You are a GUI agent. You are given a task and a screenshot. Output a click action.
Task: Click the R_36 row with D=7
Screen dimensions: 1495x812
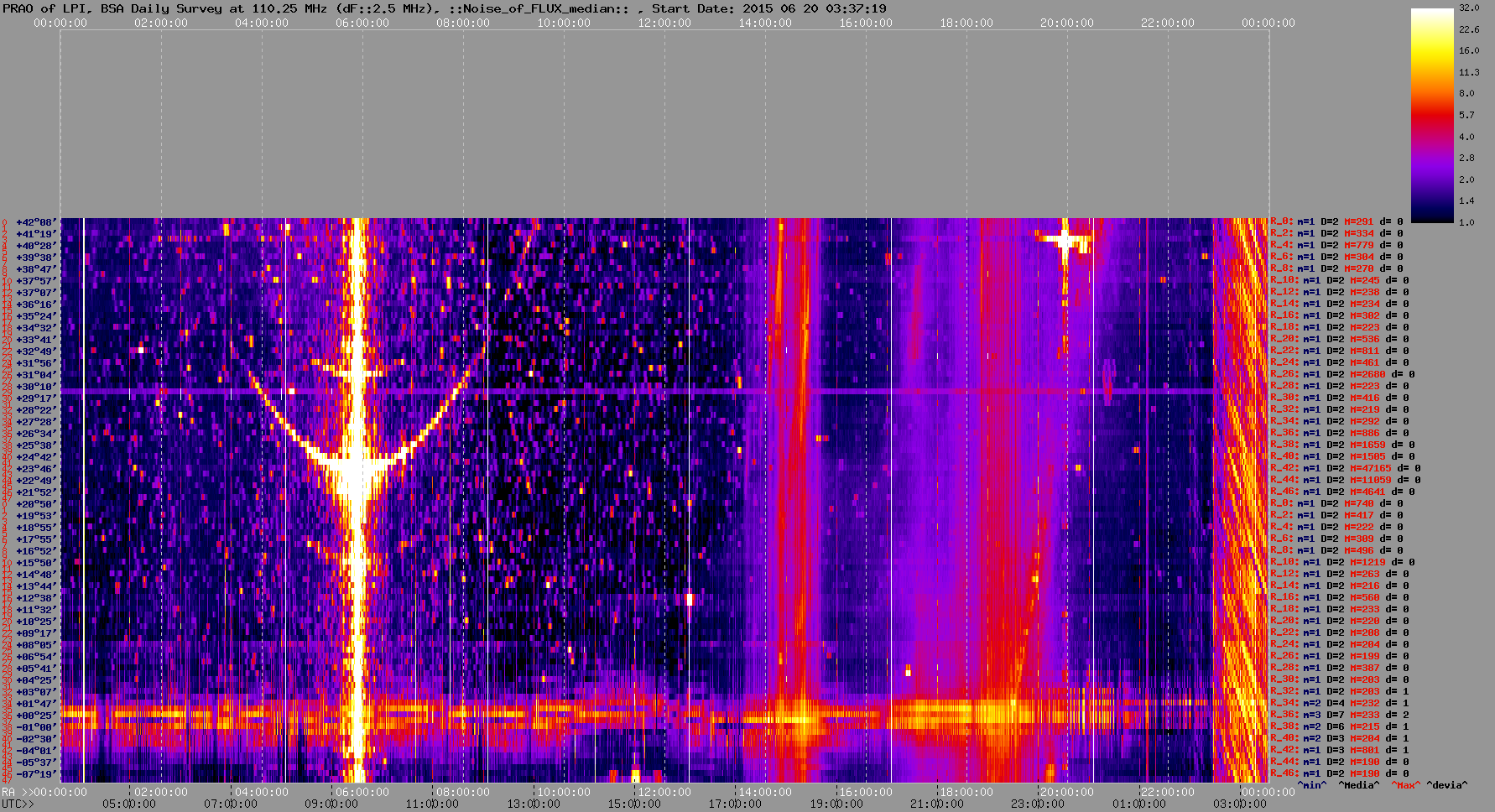click(x=1340, y=716)
